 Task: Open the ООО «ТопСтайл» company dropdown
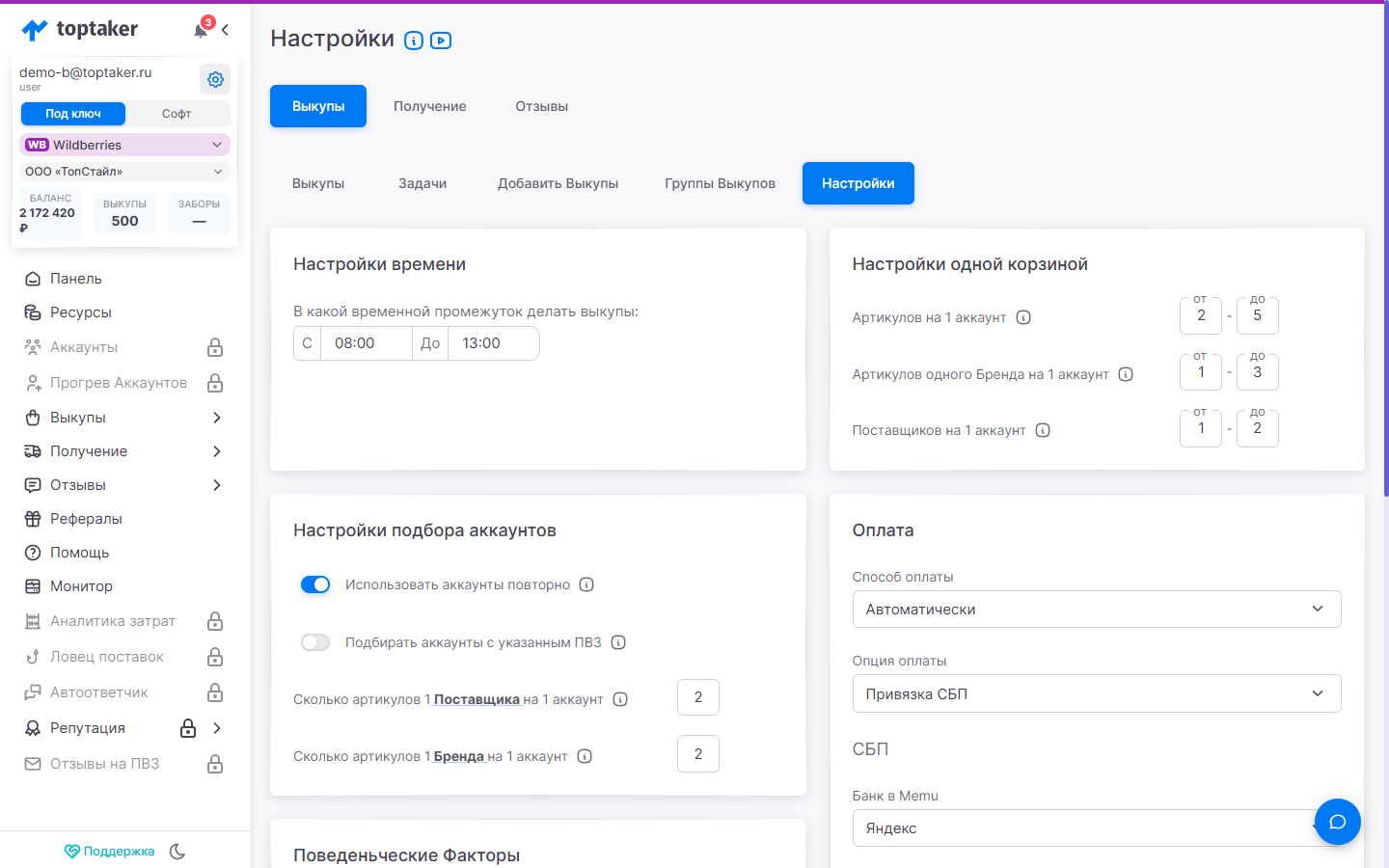pos(124,172)
